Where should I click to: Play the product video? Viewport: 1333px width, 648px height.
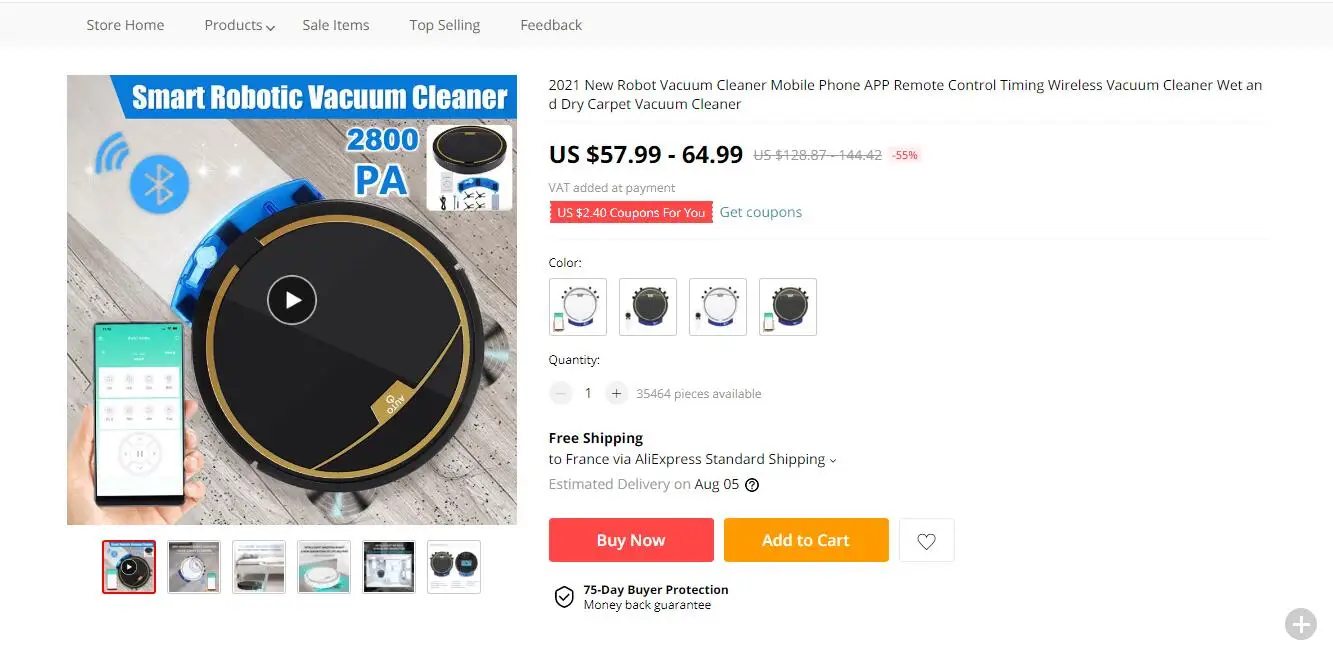(x=292, y=299)
